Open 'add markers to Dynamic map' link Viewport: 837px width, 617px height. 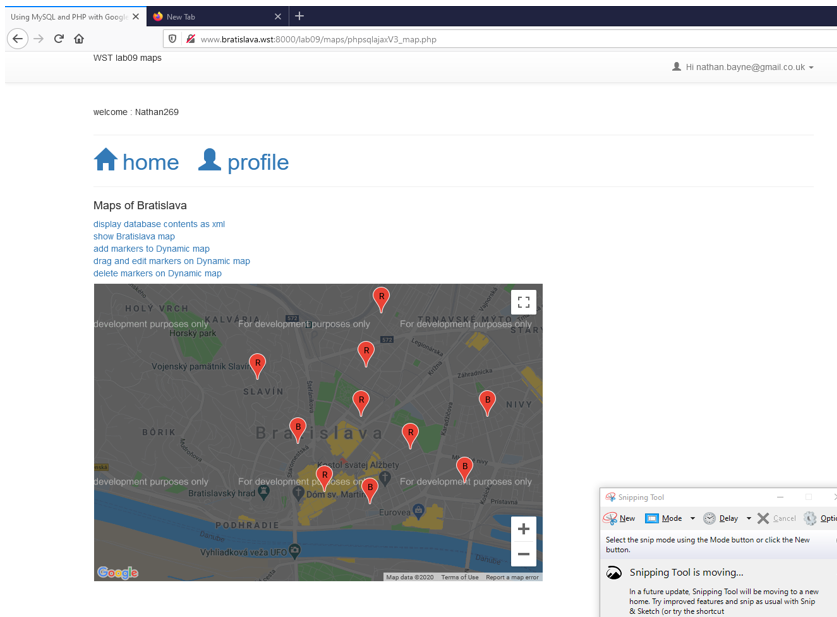(x=151, y=248)
